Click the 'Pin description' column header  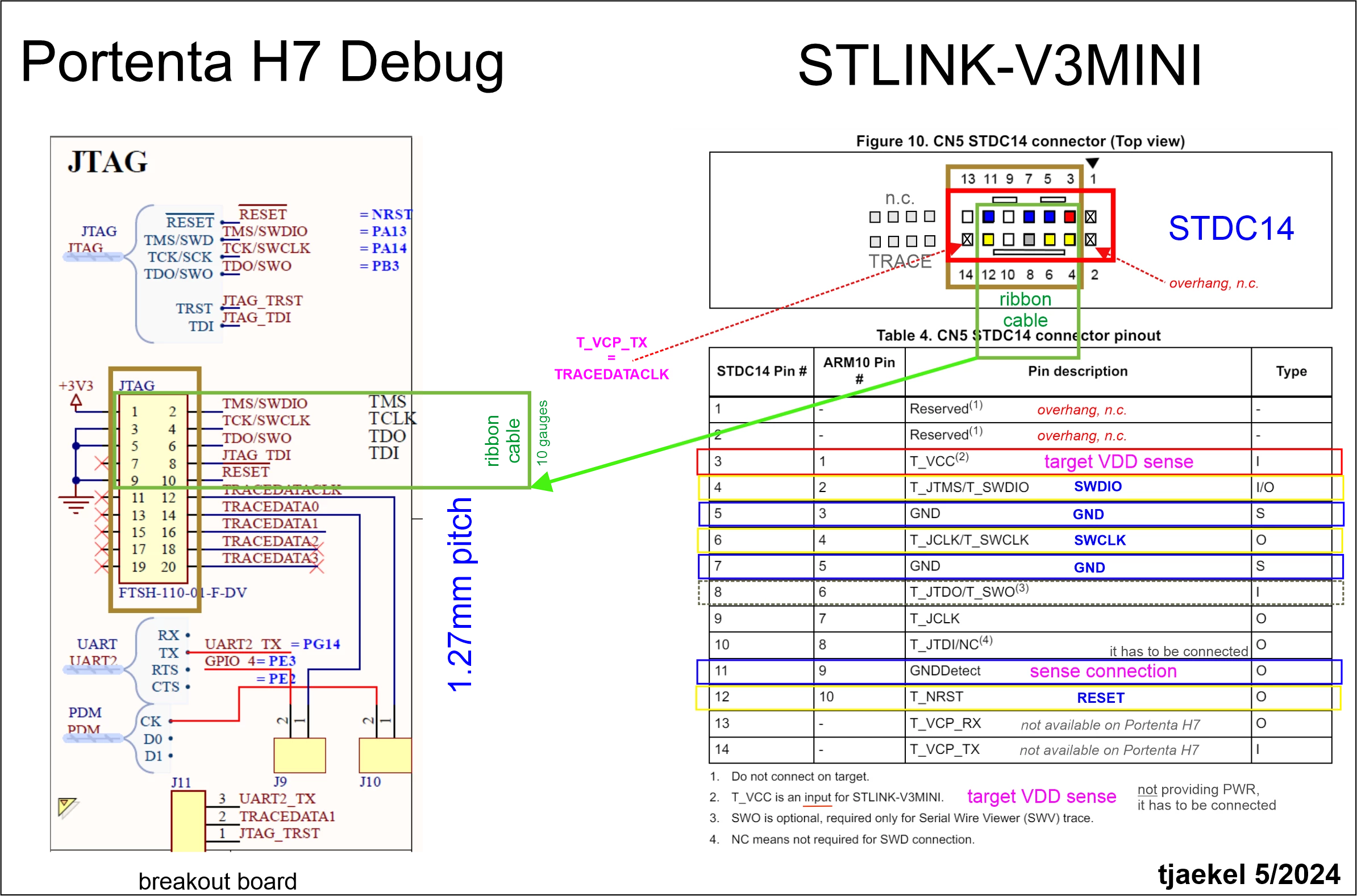1077,372
